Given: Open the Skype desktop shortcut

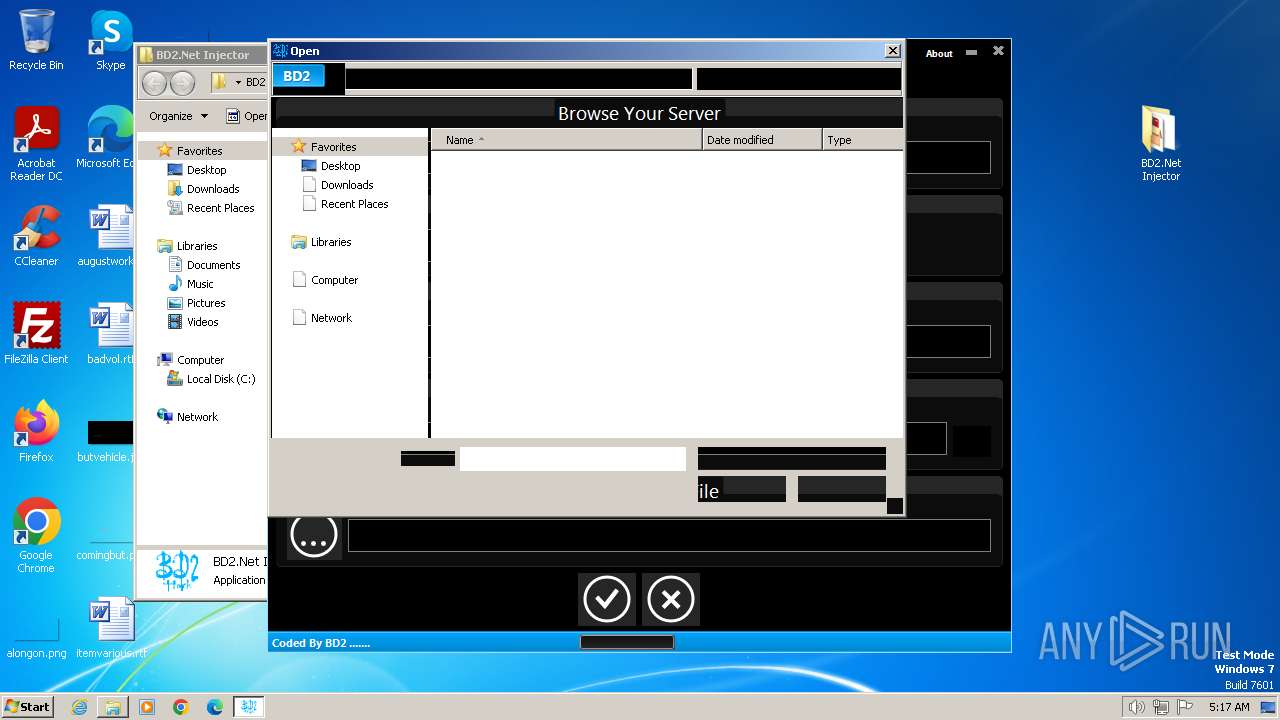Looking at the screenshot, I should (x=110, y=40).
